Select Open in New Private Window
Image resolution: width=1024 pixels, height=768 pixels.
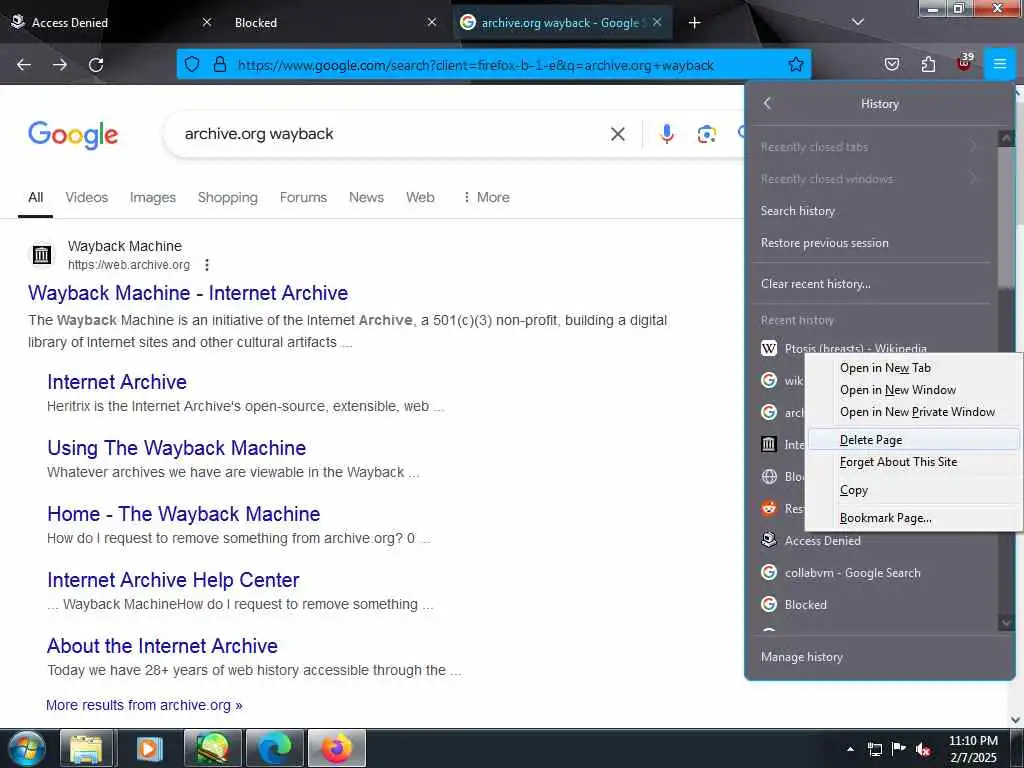tap(914, 412)
